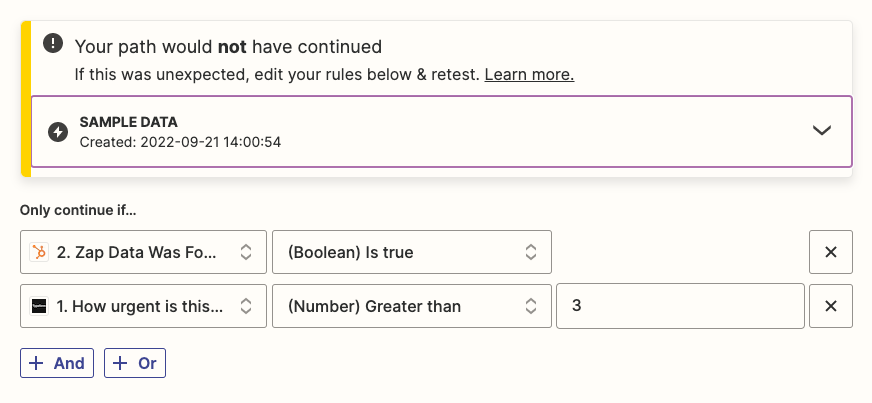Expand the Sample Data chevron
Screen dimensions: 872x403
tap(822, 131)
